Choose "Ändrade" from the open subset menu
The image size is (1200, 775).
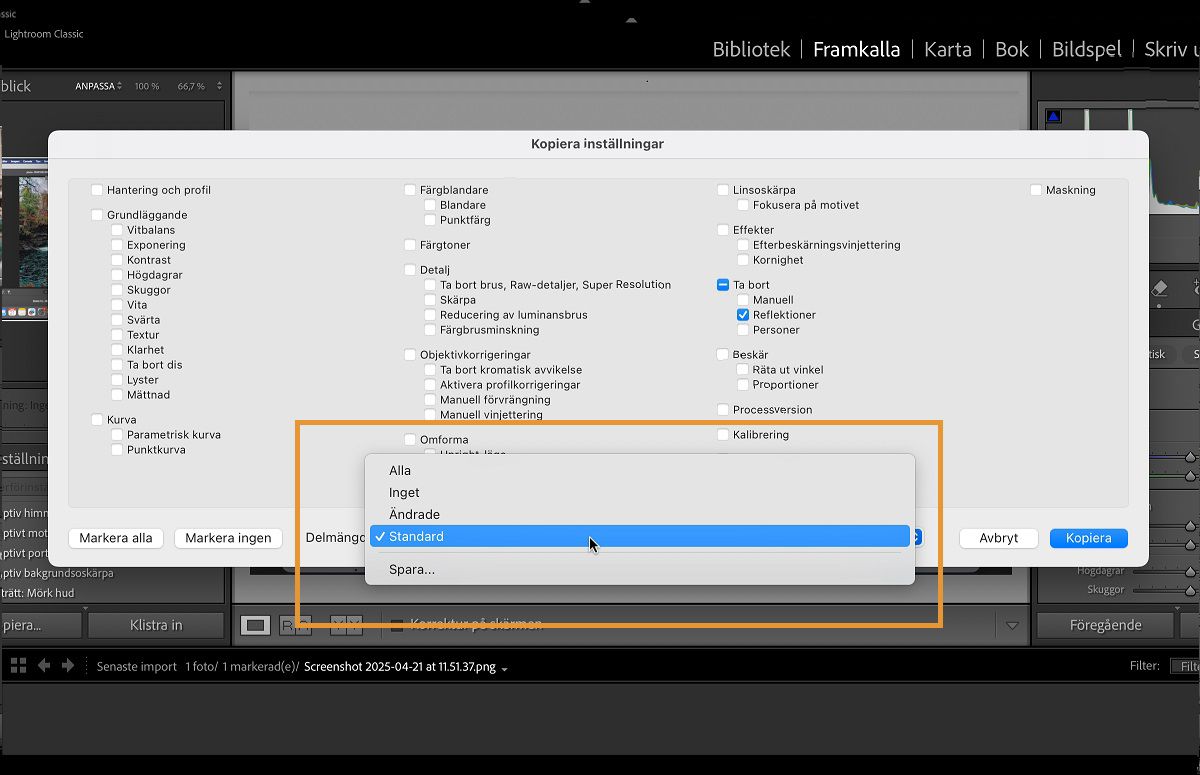click(414, 514)
